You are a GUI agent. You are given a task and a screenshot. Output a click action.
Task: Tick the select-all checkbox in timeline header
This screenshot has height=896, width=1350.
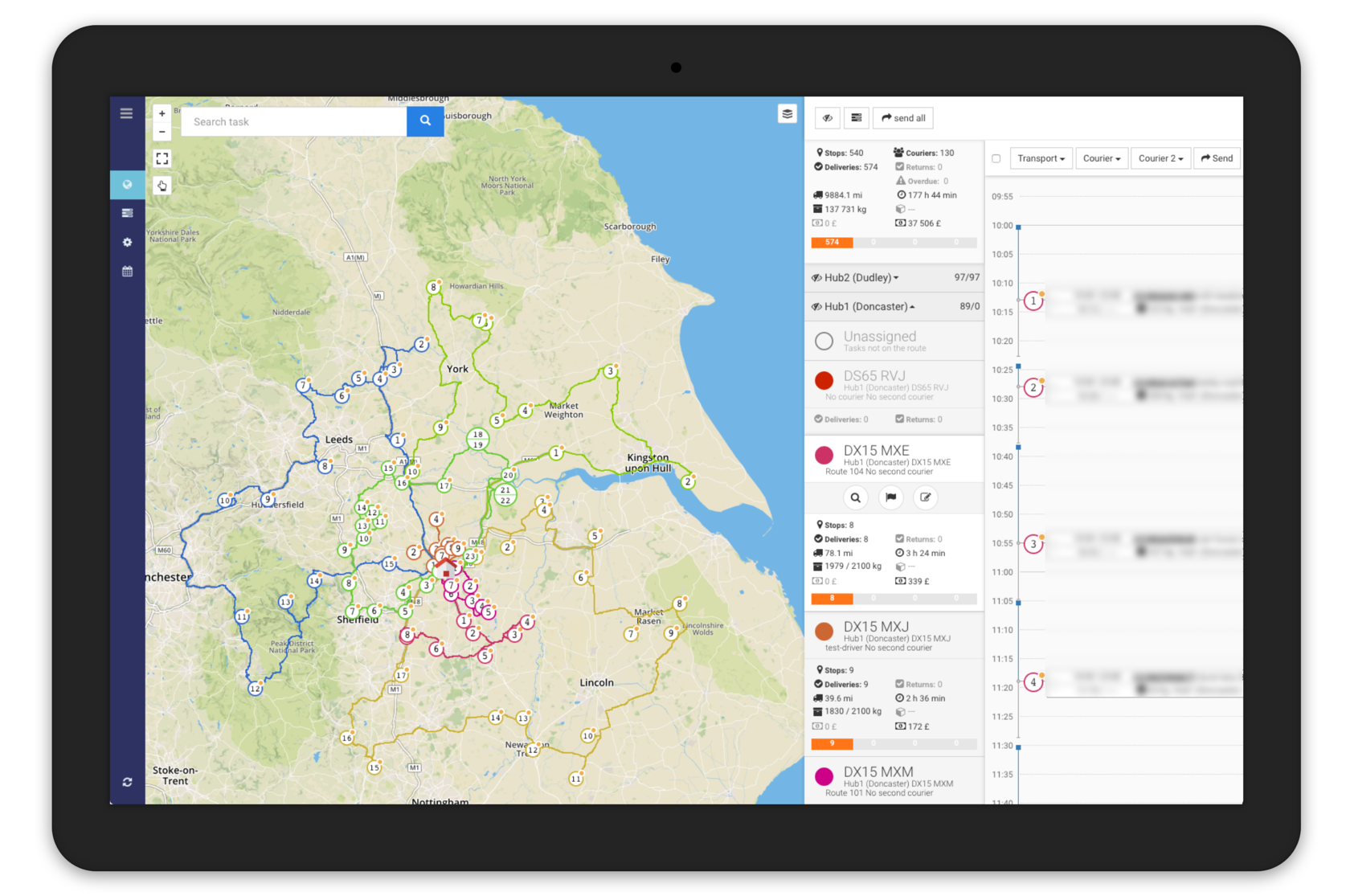pyautogui.click(x=996, y=158)
